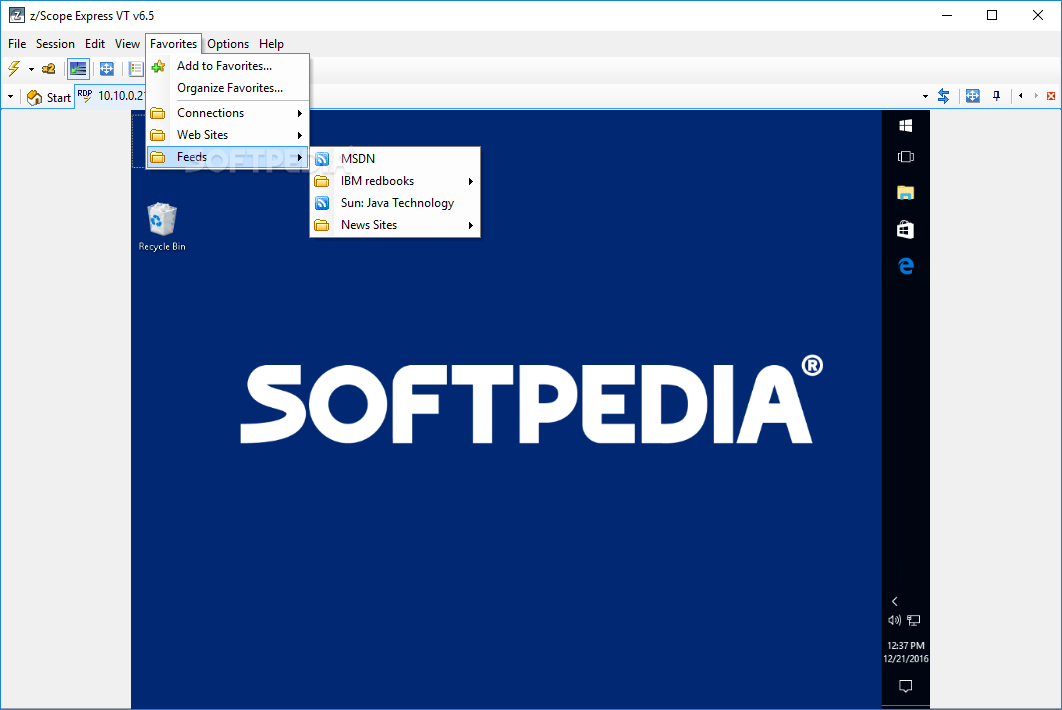Open the remote Action Center notification icon
This screenshot has width=1062, height=710.
click(x=906, y=686)
